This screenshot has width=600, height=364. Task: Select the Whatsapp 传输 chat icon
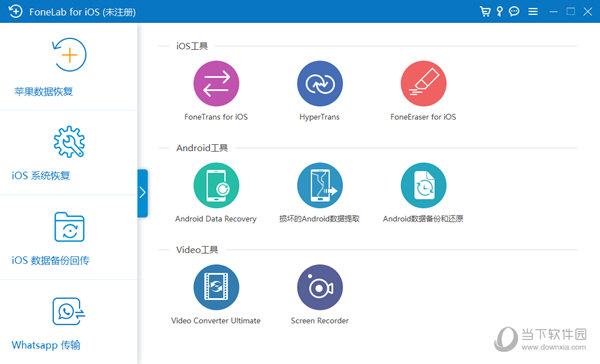(69, 311)
